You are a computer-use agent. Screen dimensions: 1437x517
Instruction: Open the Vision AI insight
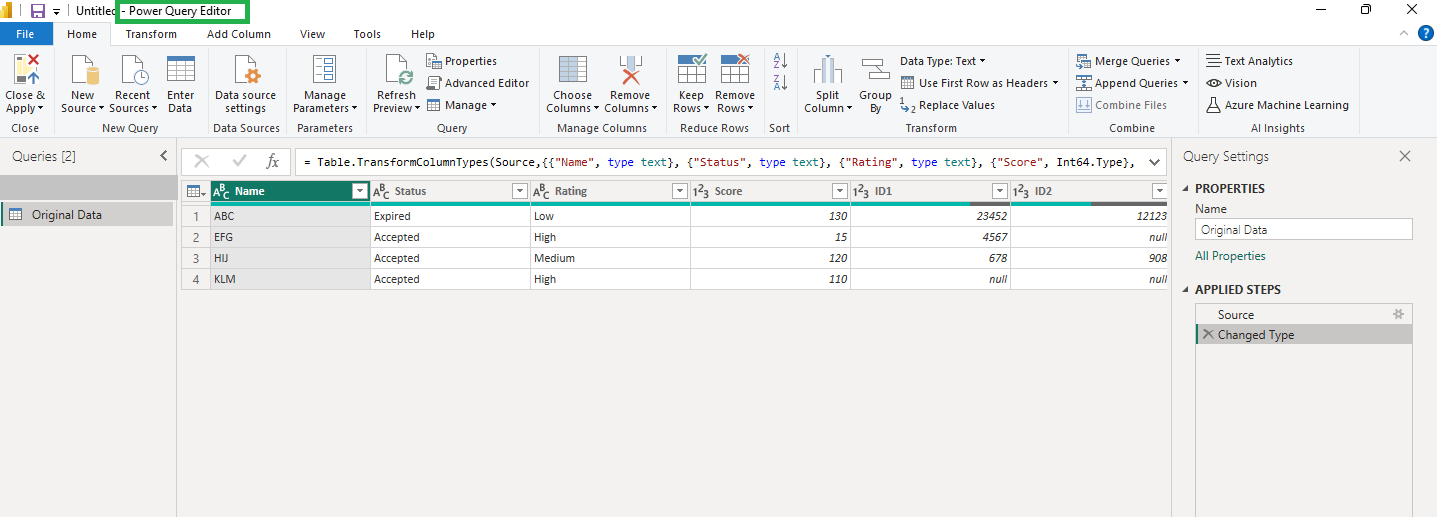click(x=1231, y=83)
